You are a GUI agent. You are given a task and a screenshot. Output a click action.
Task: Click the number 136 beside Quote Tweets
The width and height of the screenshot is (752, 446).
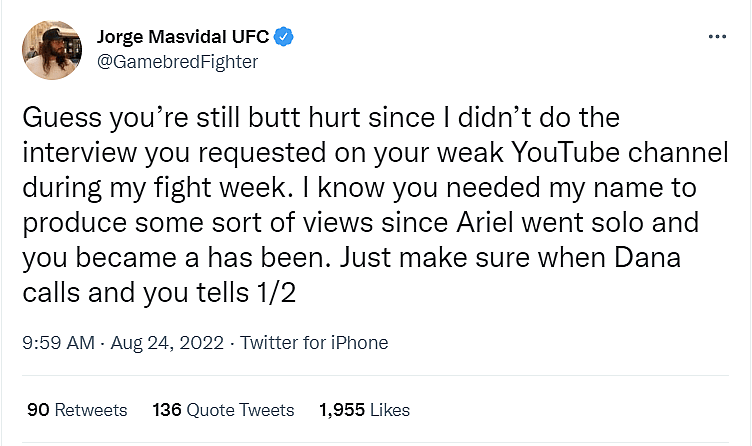click(166, 410)
